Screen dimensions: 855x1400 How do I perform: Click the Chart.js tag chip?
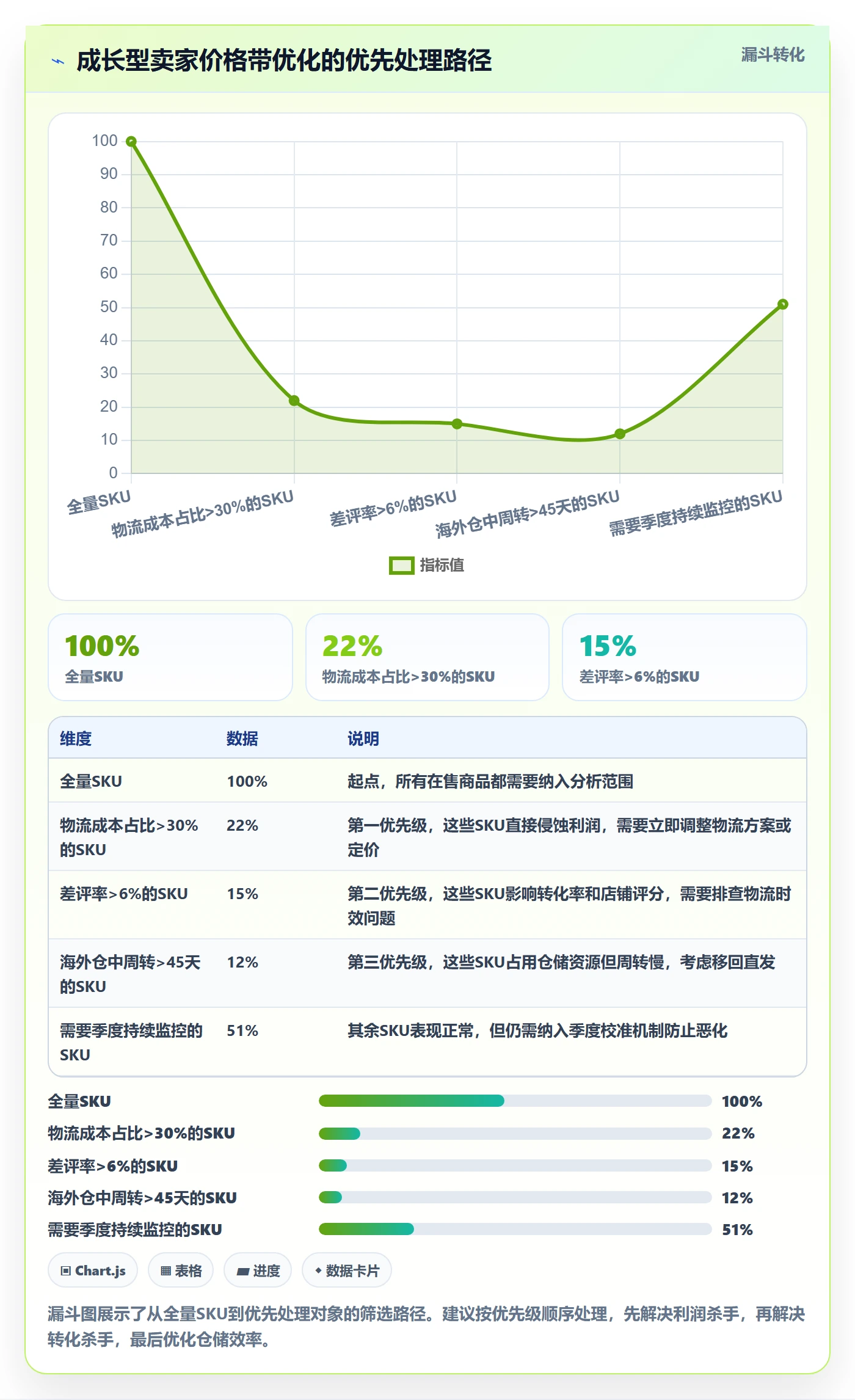pyautogui.click(x=93, y=1271)
